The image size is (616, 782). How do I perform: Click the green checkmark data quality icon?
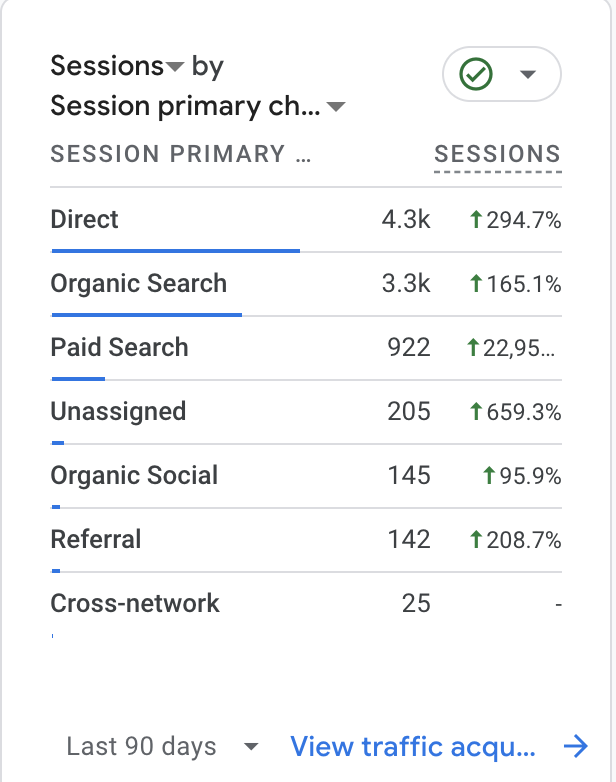pyautogui.click(x=476, y=74)
